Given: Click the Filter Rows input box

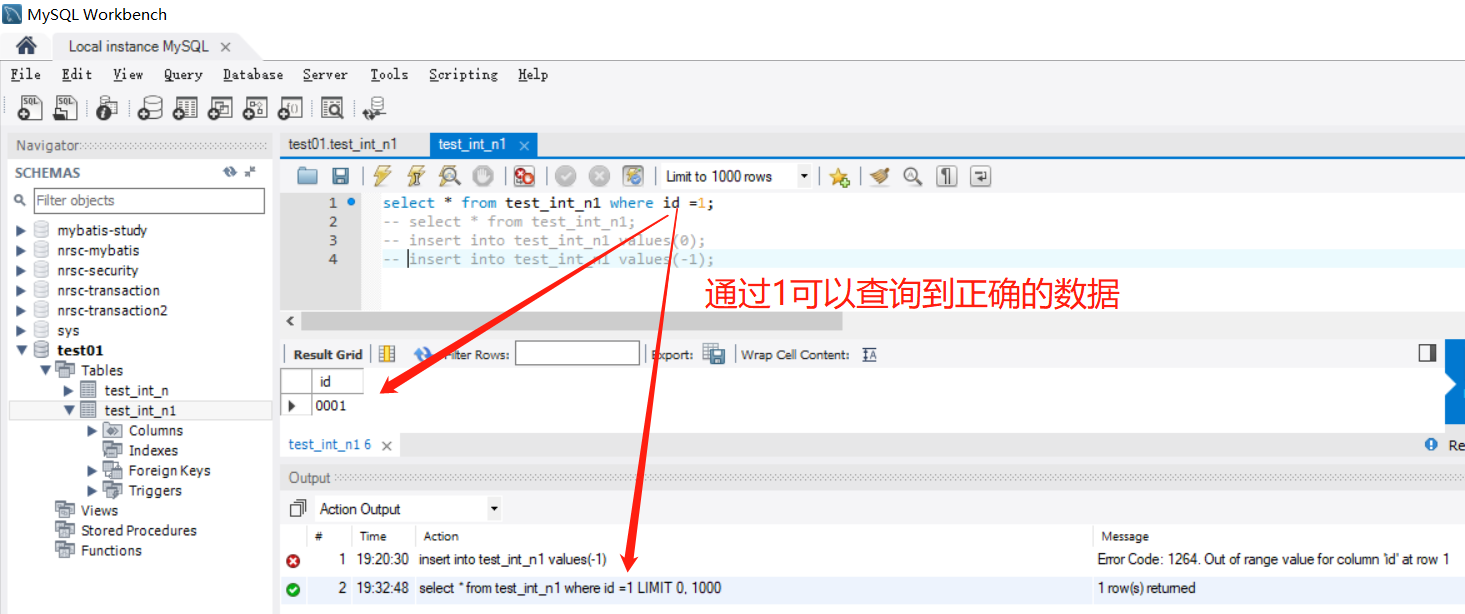Looking at the screenshot, I should tap(577, 354).
